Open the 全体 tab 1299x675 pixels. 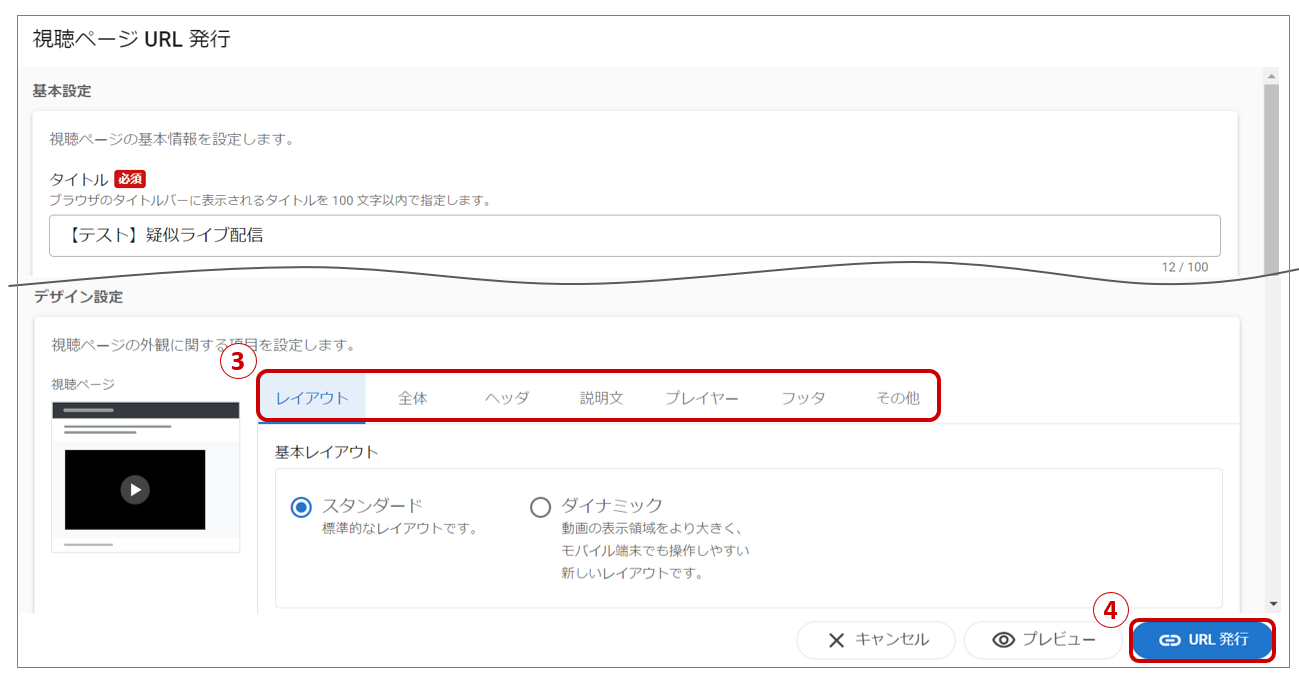(413, 398)
